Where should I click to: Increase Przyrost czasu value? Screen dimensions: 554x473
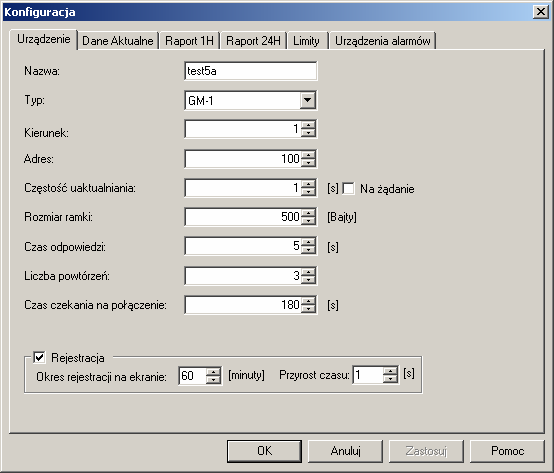[390, 371]
